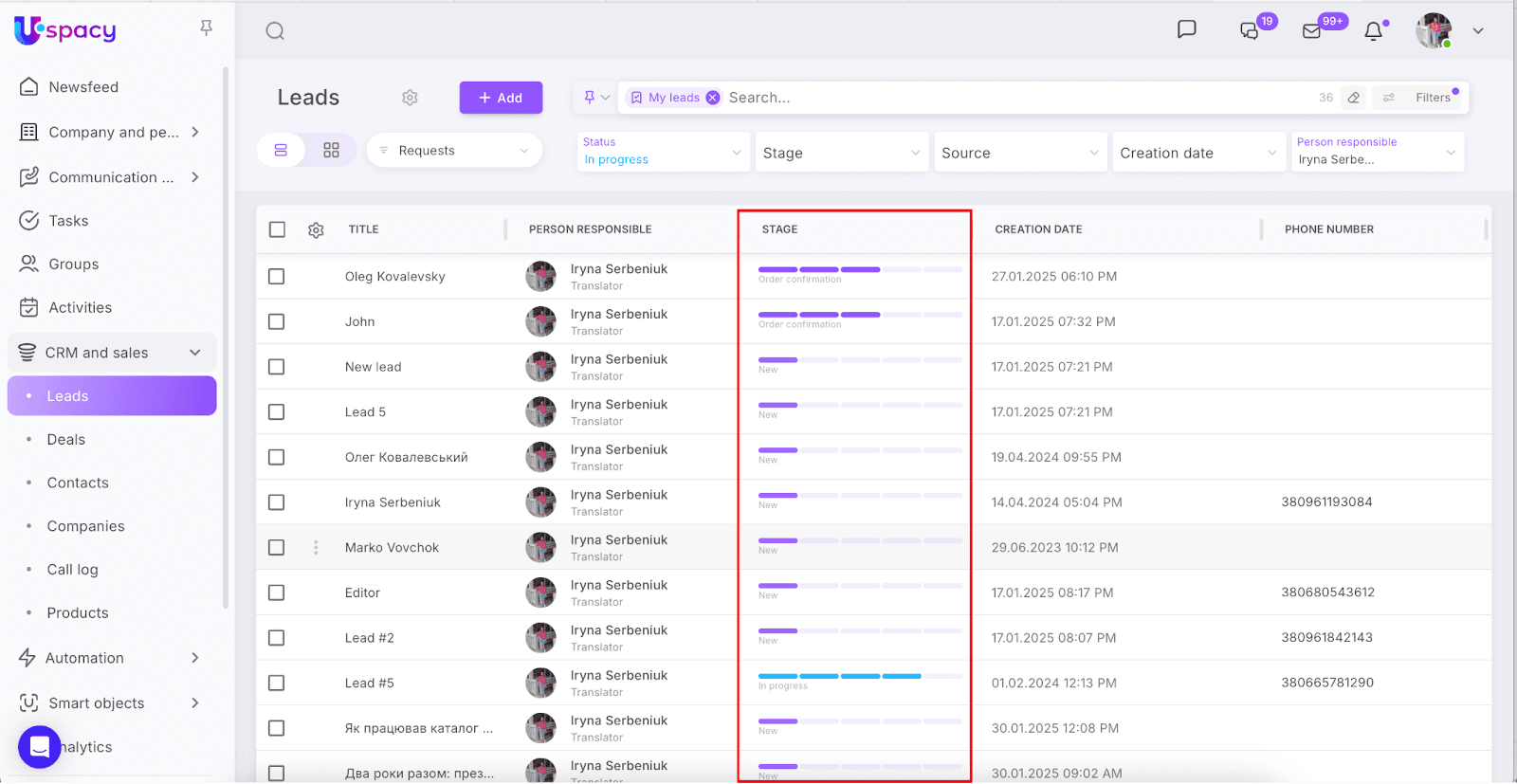Screen dimensions: 1517x784
Task: Open the Filters button
Action: (1432, 98)
